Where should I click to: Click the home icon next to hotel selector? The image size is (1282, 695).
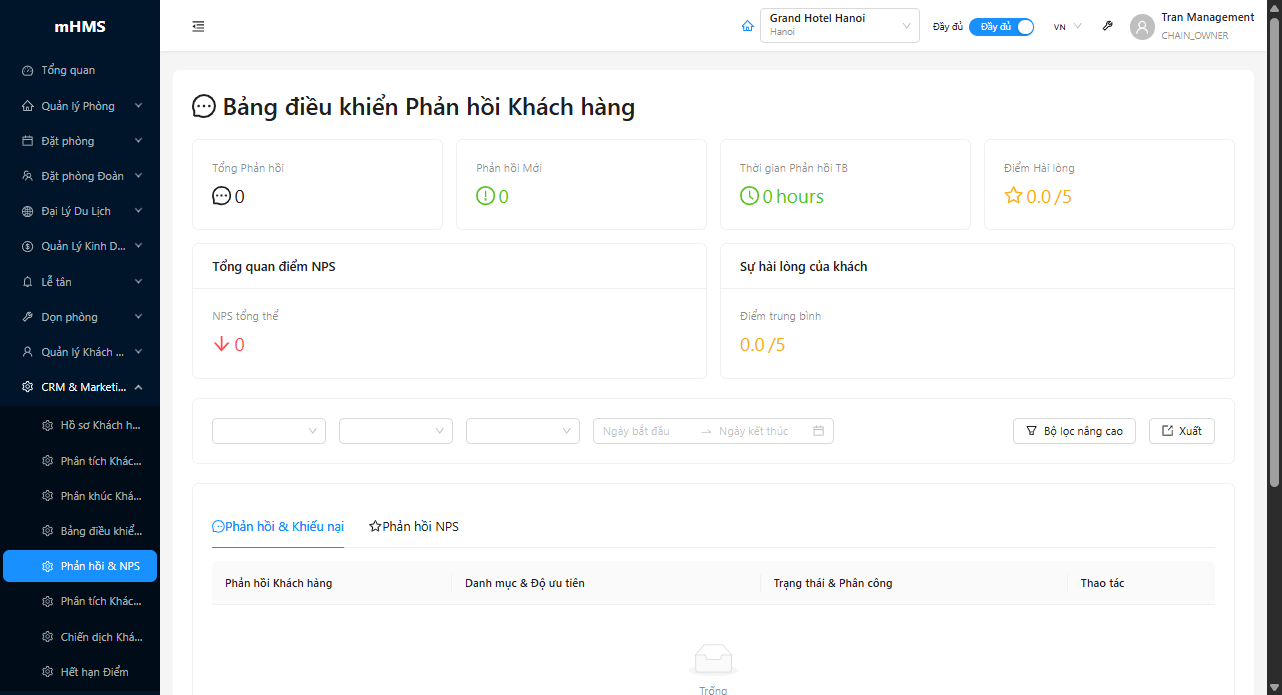click(x=747, y=26)
